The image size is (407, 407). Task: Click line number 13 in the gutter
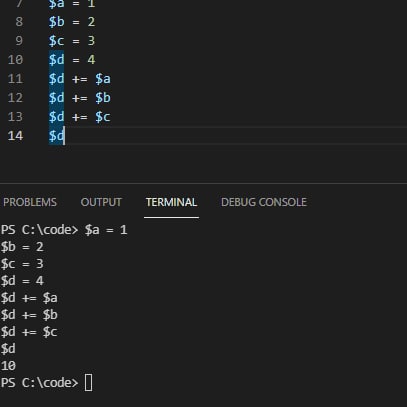point(15,117)
